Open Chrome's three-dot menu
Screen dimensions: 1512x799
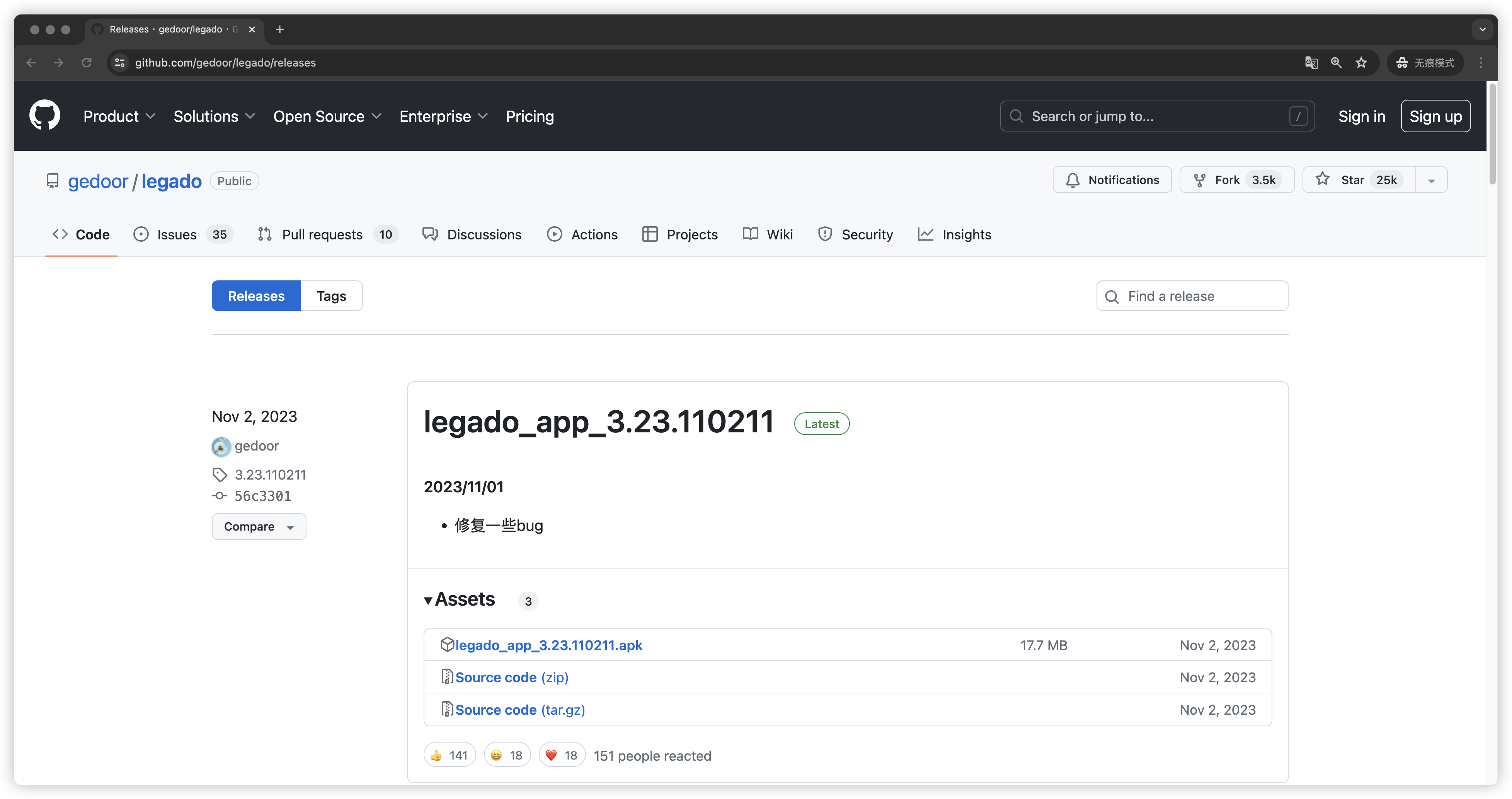1481,63
